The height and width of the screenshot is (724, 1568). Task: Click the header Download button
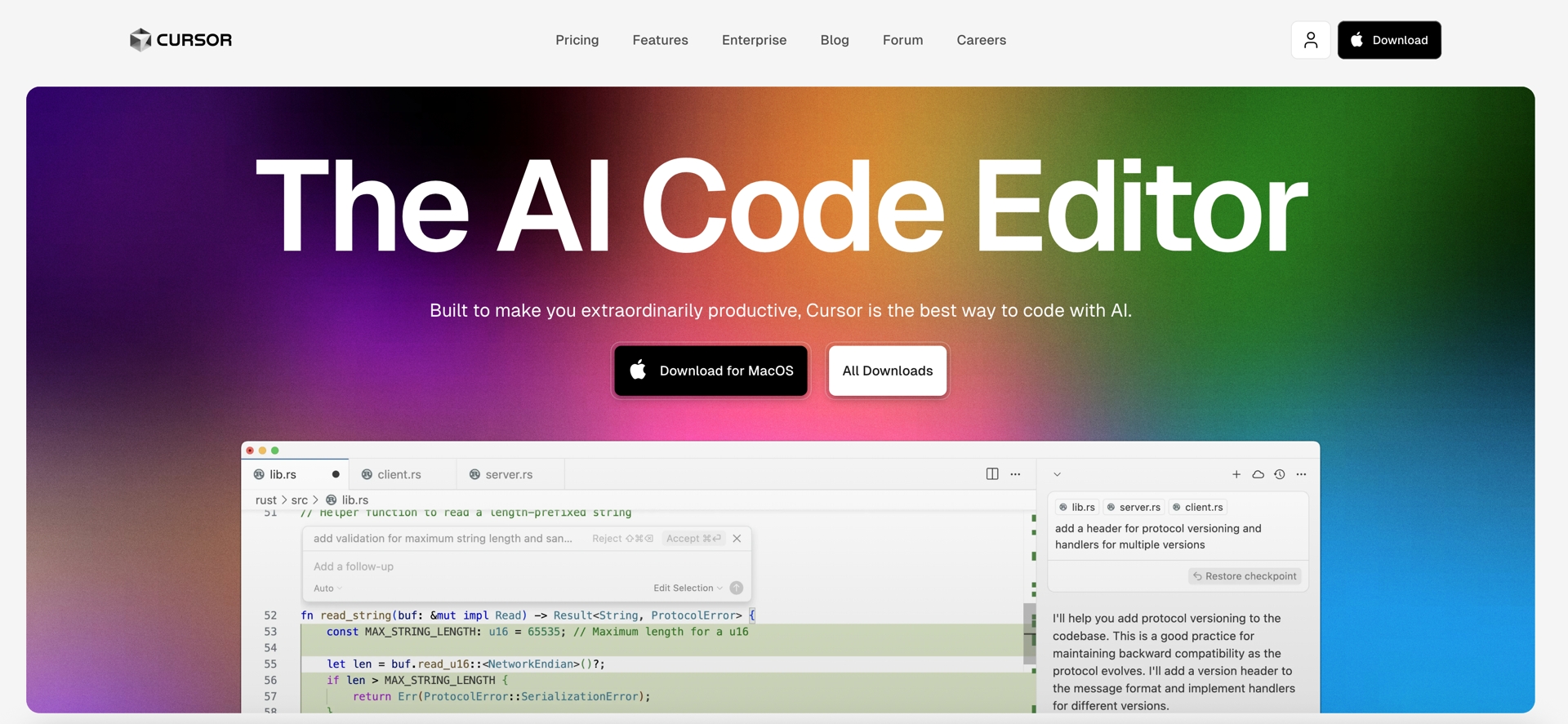(x=1389, y=40)
